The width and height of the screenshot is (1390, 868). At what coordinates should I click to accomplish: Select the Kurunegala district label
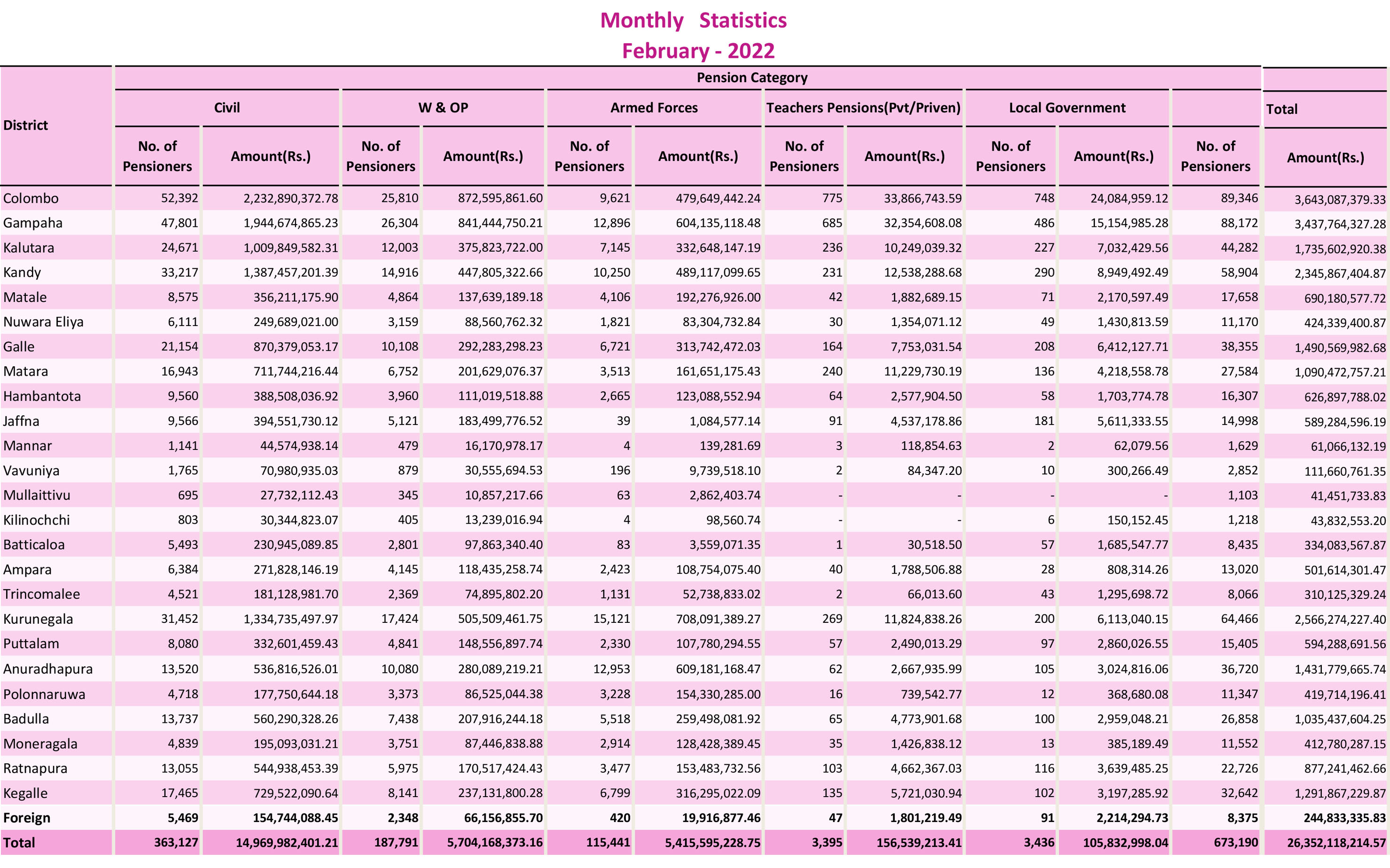pyautogui.click(x=38, y=620)
